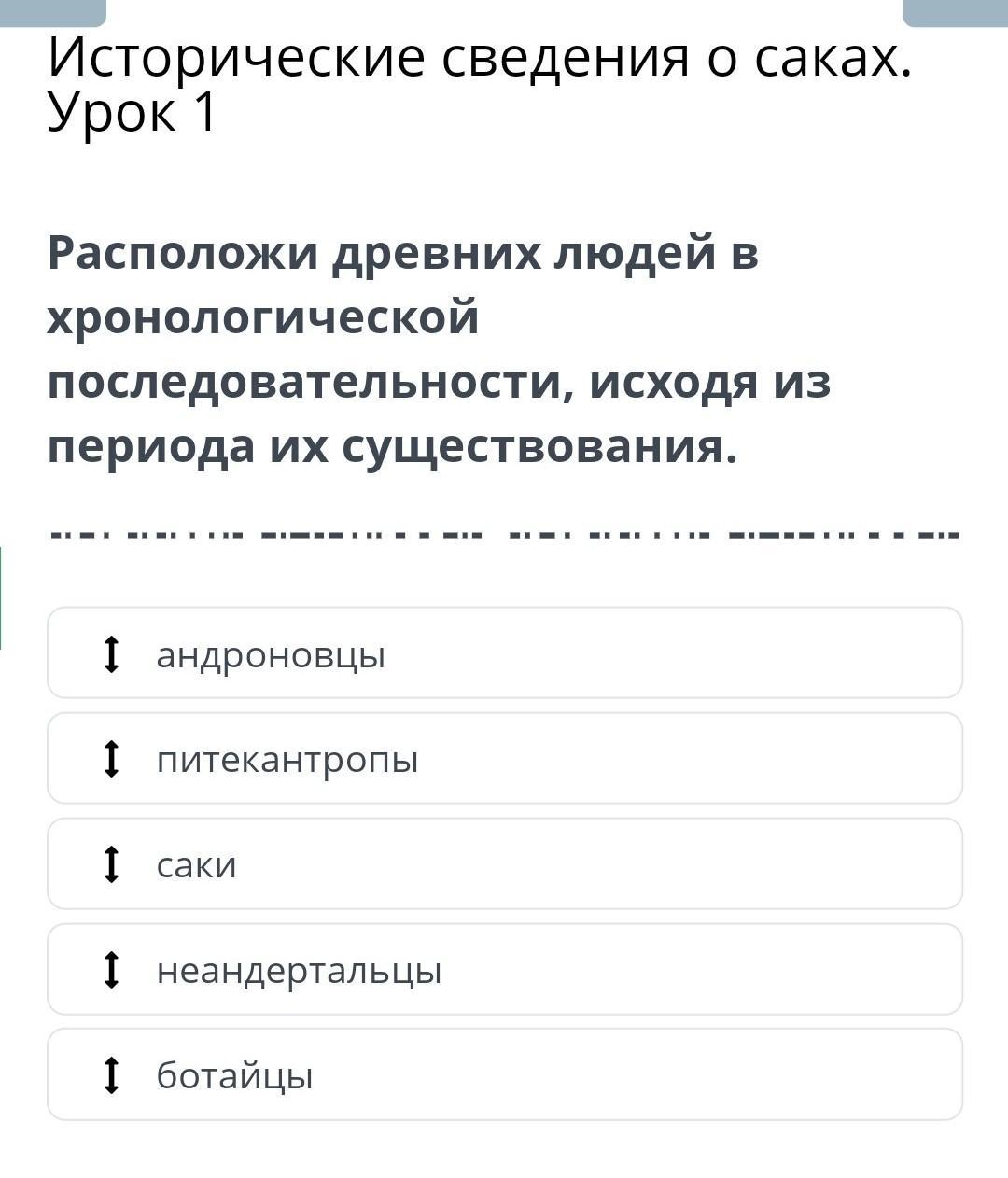
Task: Click the 'последовательности, исходя из' question line
Action: click(439, 382)
